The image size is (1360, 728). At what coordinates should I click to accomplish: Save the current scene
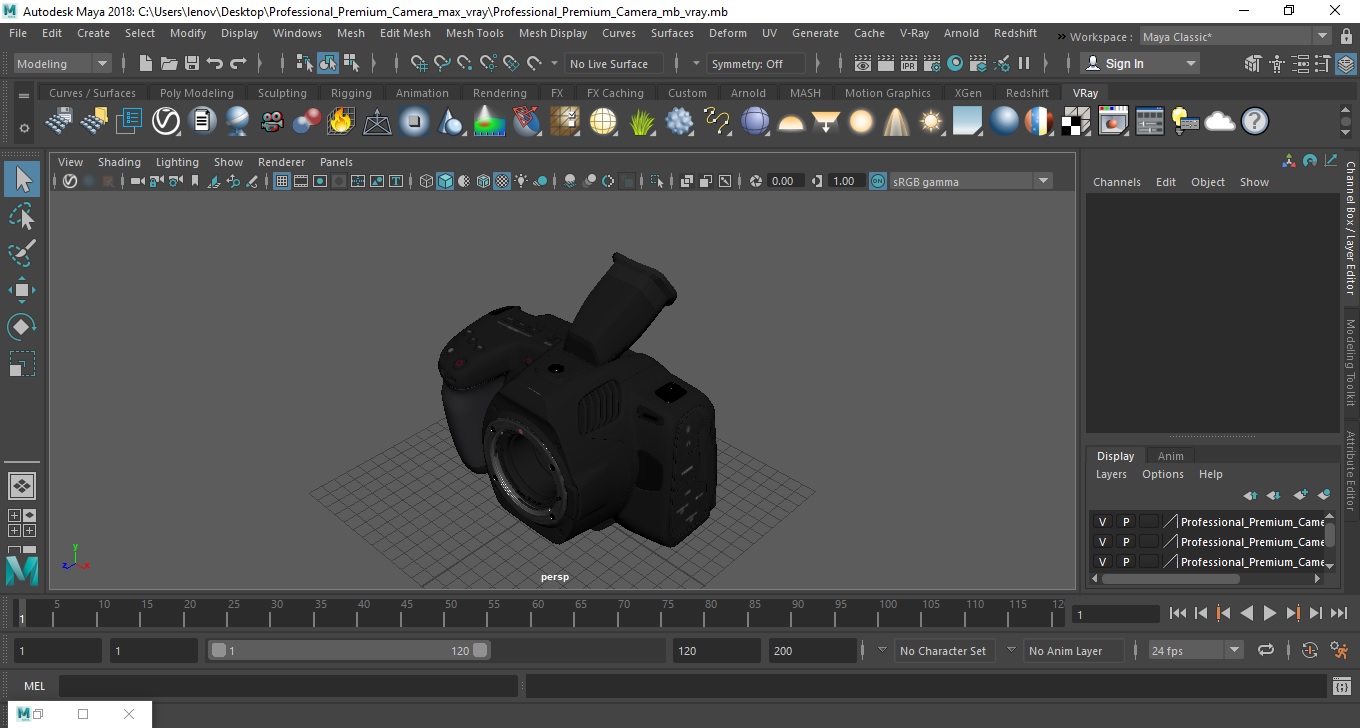192,63
